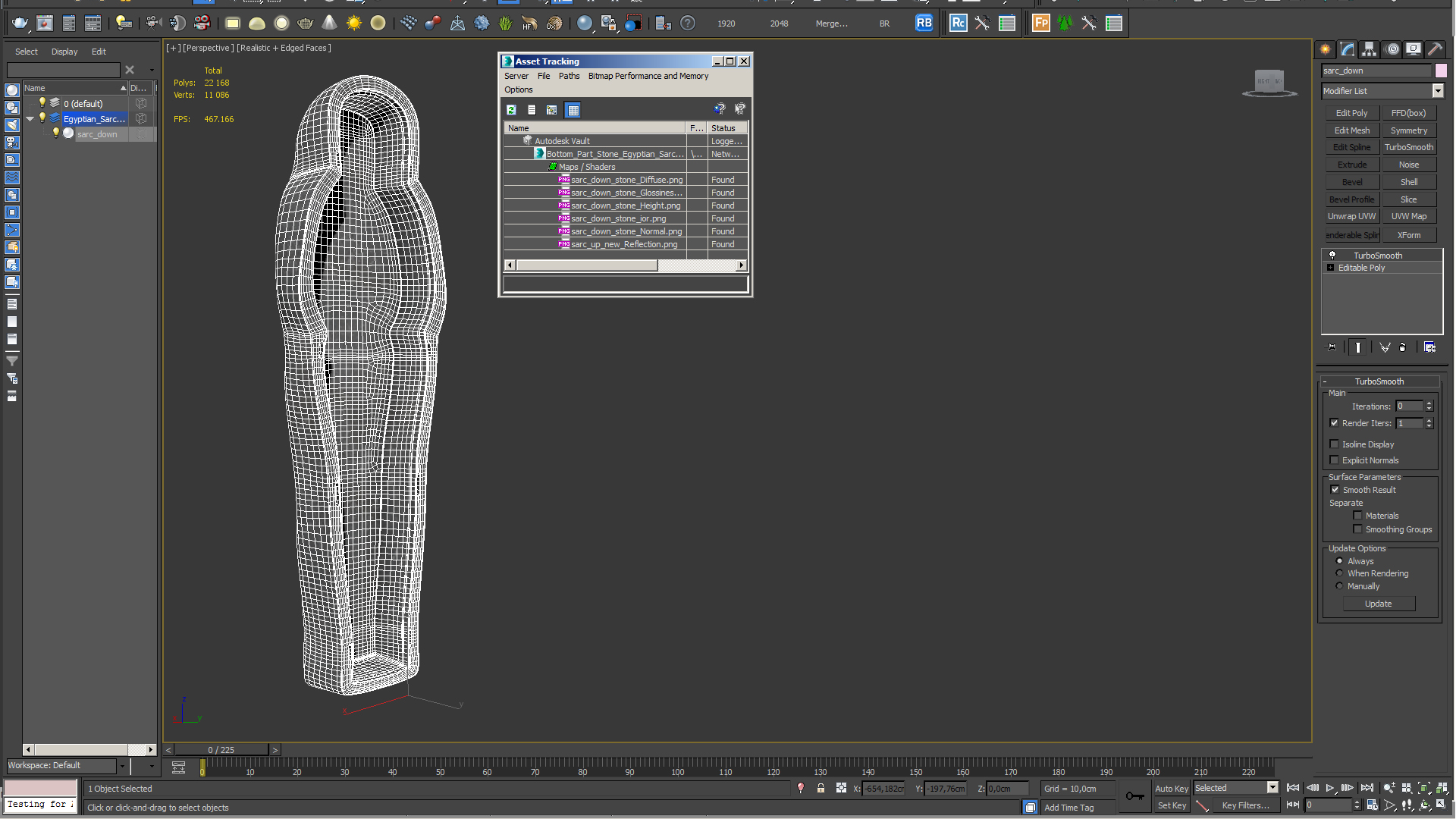Open the Rendered Frame Window icon
The image size is (1456, 819).
coord(45,24)
